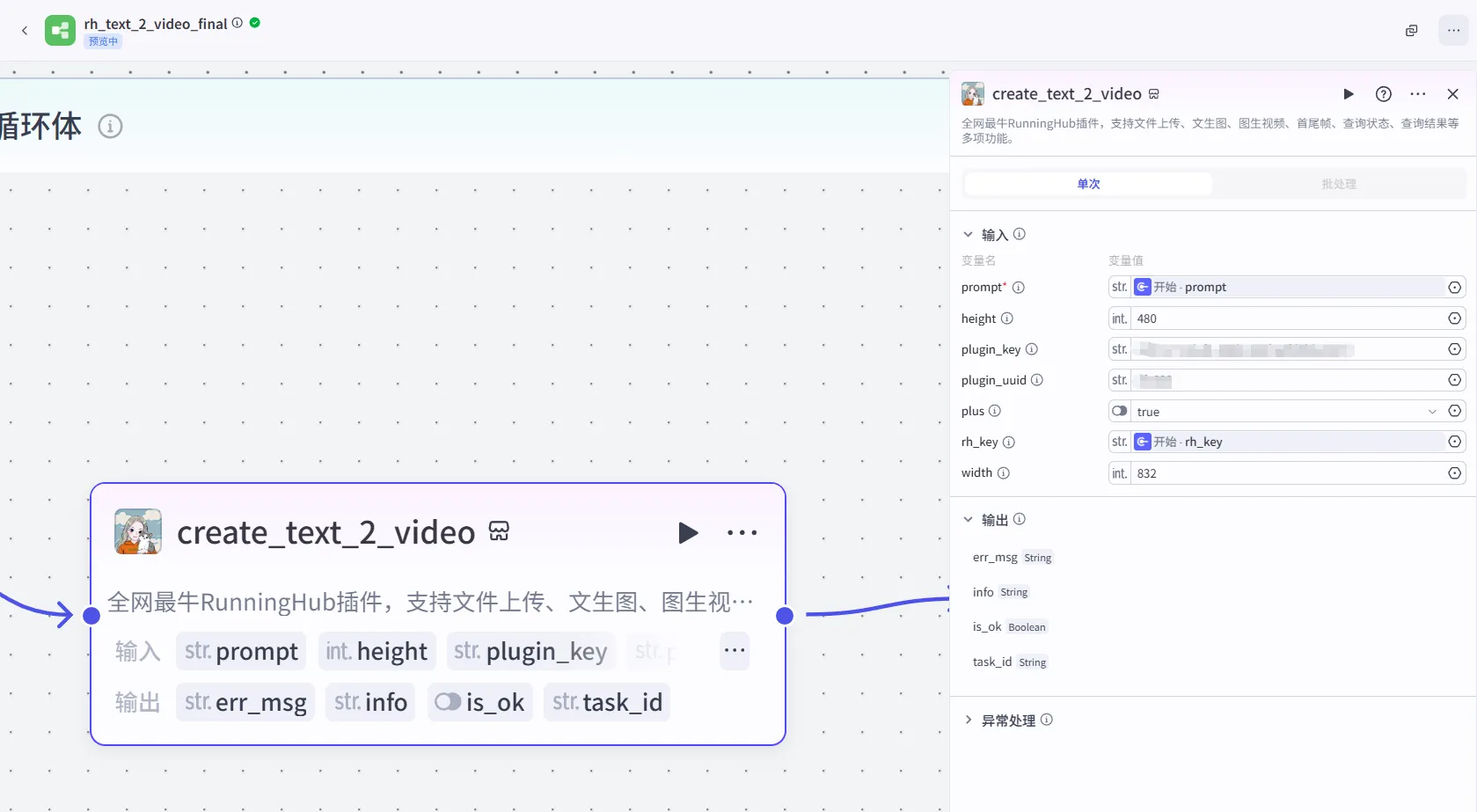Open side panel more options menu
Image resolution: width=1477 pixels, height=812 pixels.
(1418, 94)
